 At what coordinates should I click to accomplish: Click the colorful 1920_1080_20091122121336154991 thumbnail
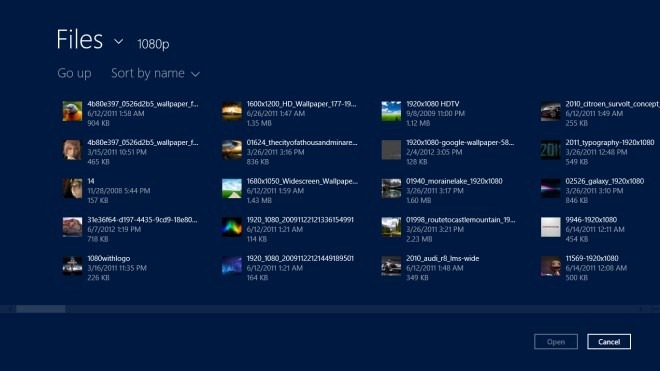pos(232,227)
